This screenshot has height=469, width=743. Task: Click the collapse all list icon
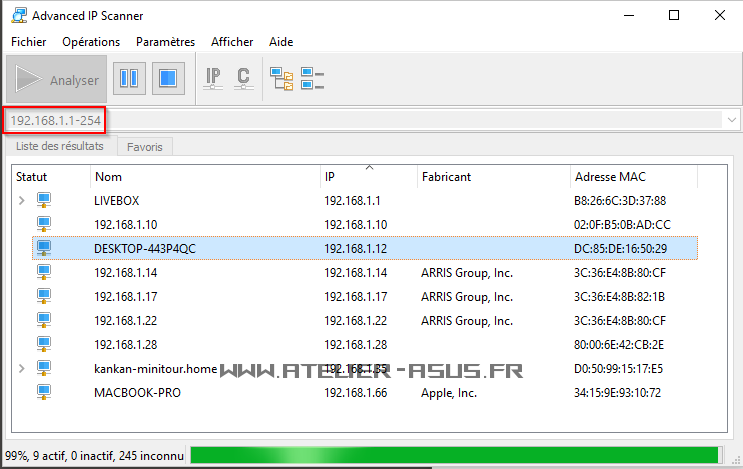(x=312, y=78)
